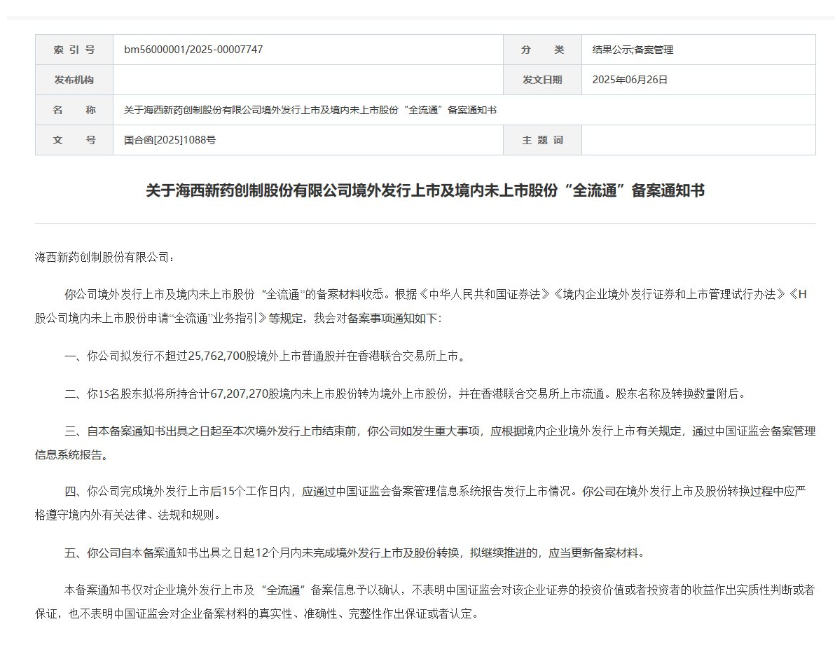Click item 五 about 12个月内 completion
Image resolution: width=838 pixels, height=646 pixels.
355,552
